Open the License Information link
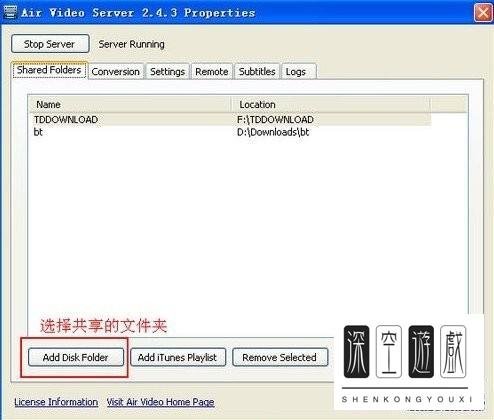The height and width of the screenshot is (420, 494). click(56, 402)
